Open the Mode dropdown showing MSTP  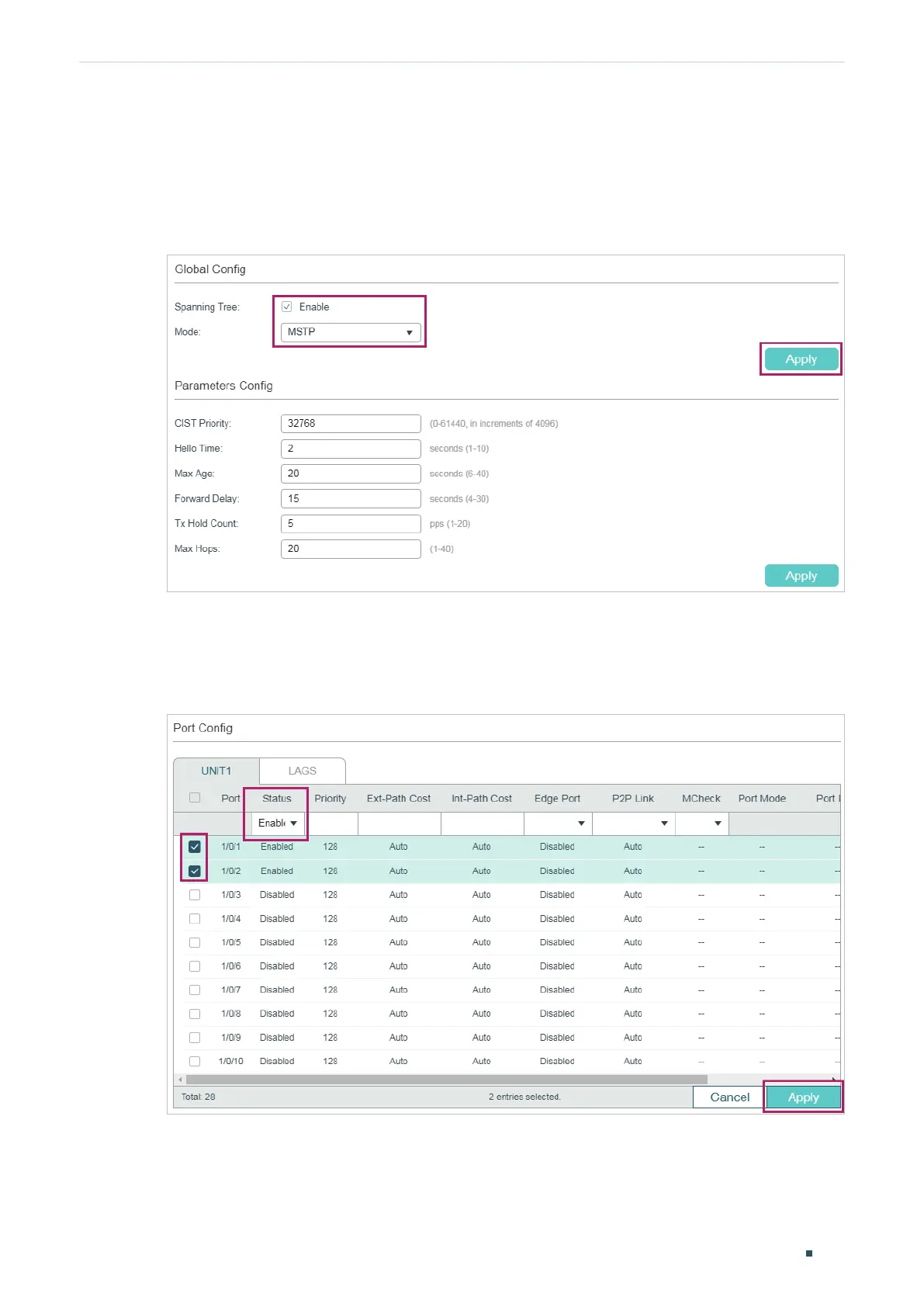point(351,332)
